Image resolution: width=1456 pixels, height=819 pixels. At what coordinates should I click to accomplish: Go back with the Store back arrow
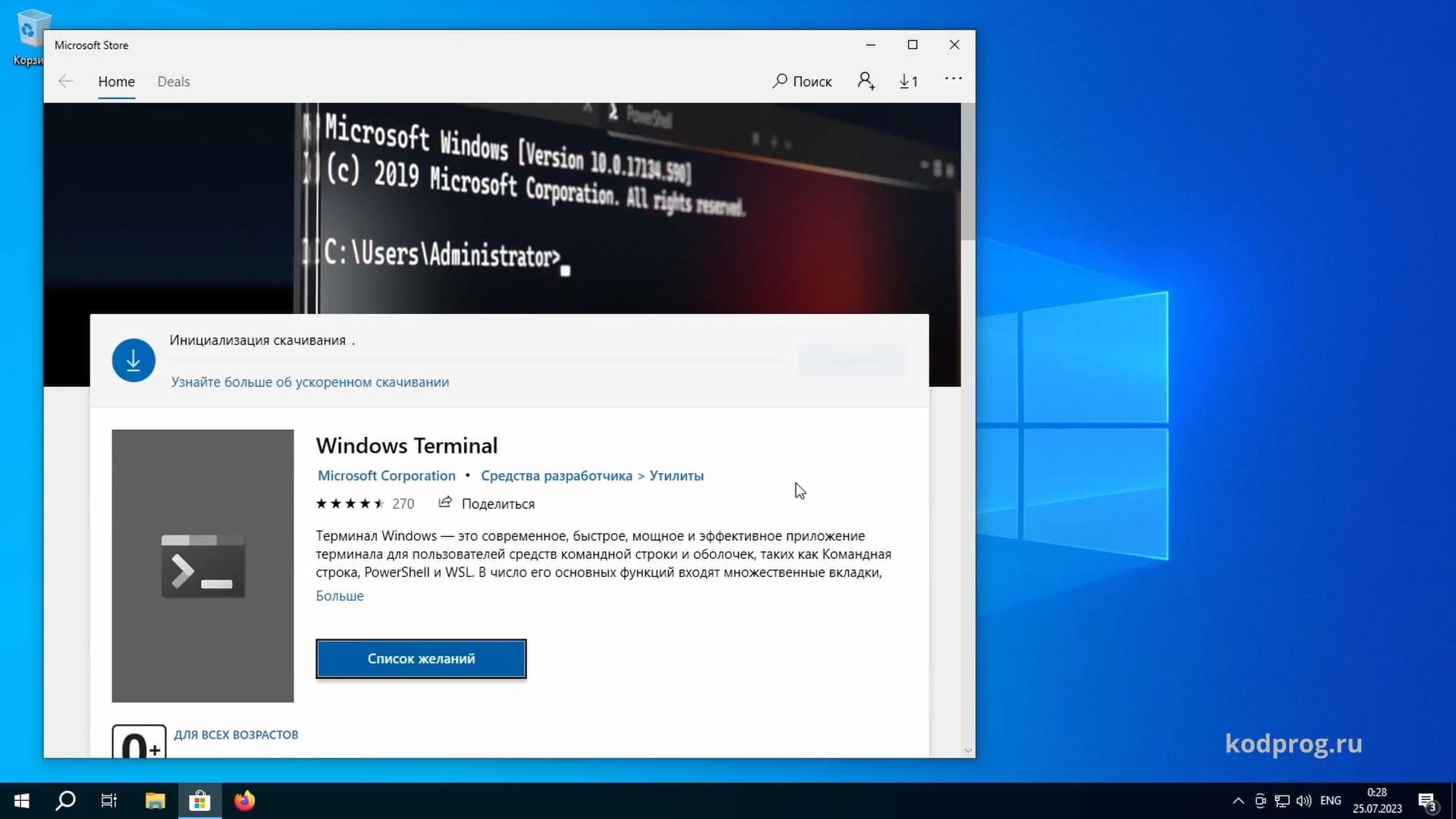tap(65, 81)
